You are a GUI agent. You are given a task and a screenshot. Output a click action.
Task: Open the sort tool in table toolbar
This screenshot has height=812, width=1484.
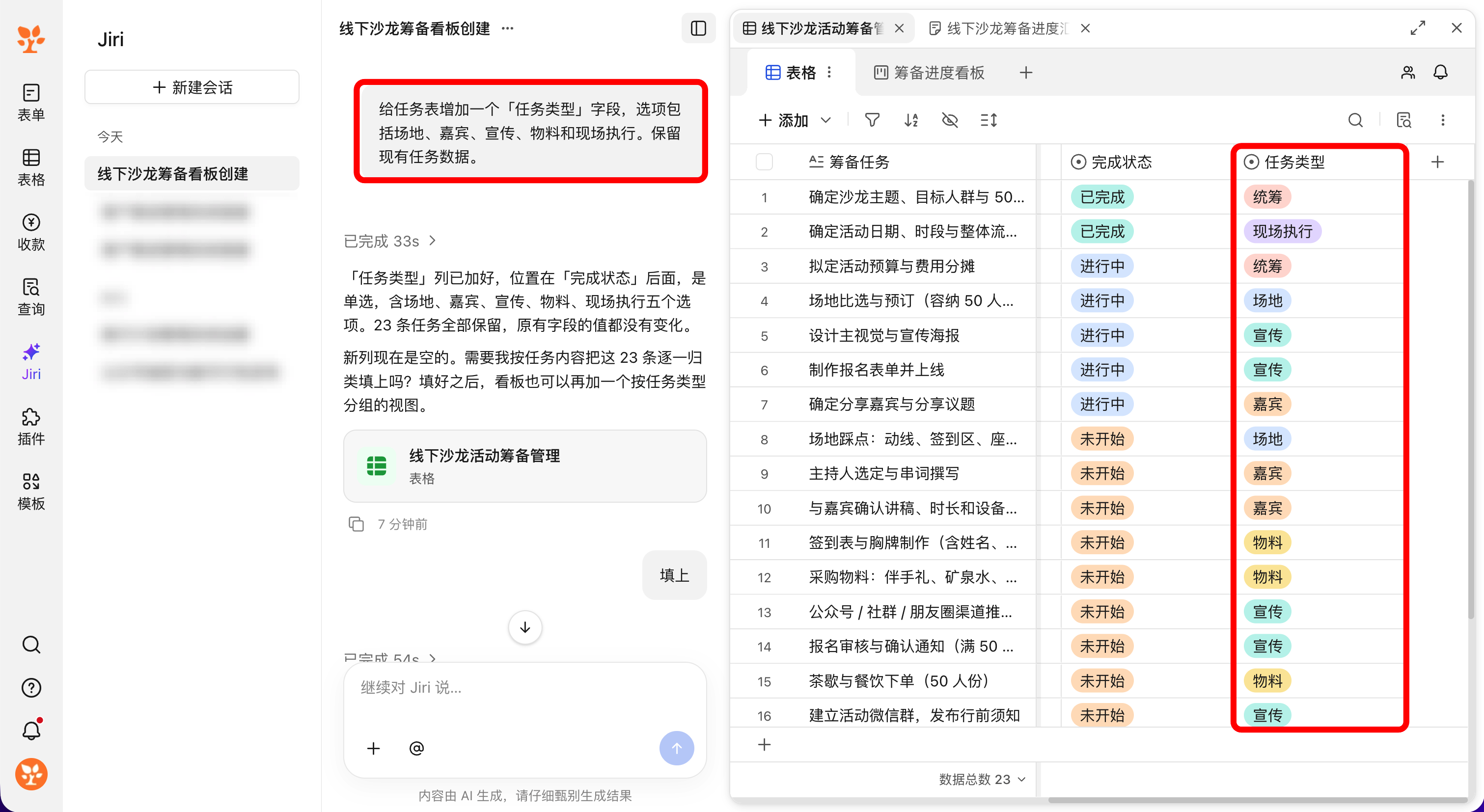tap(911, 120)
